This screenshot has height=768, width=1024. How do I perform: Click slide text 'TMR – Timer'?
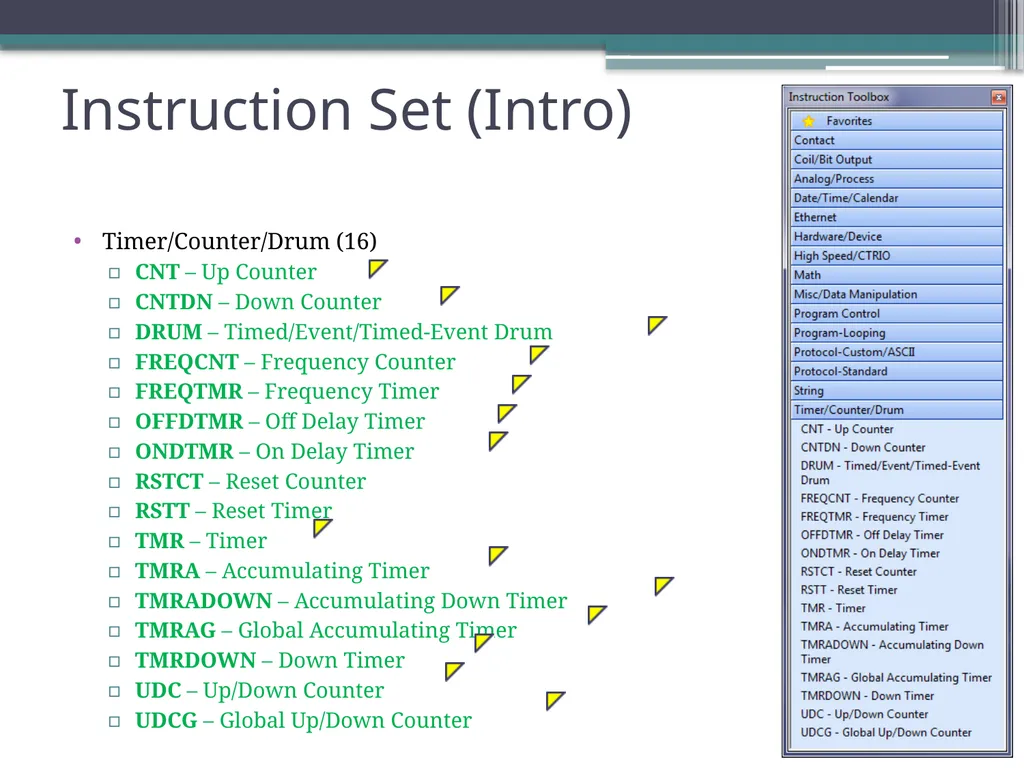[x=200, y=541]
